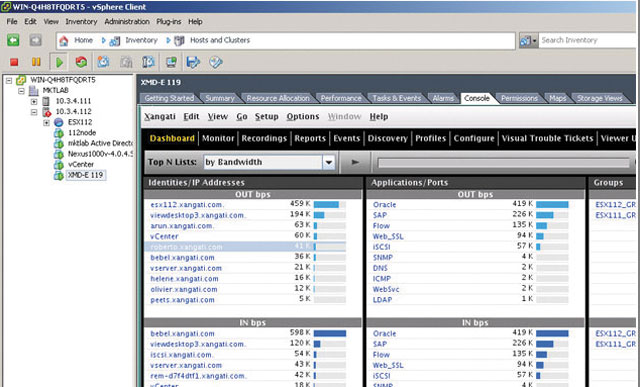Click the red Power Off stop icon
This screenshot has height=387, width=640.
(x=14, y=62)
